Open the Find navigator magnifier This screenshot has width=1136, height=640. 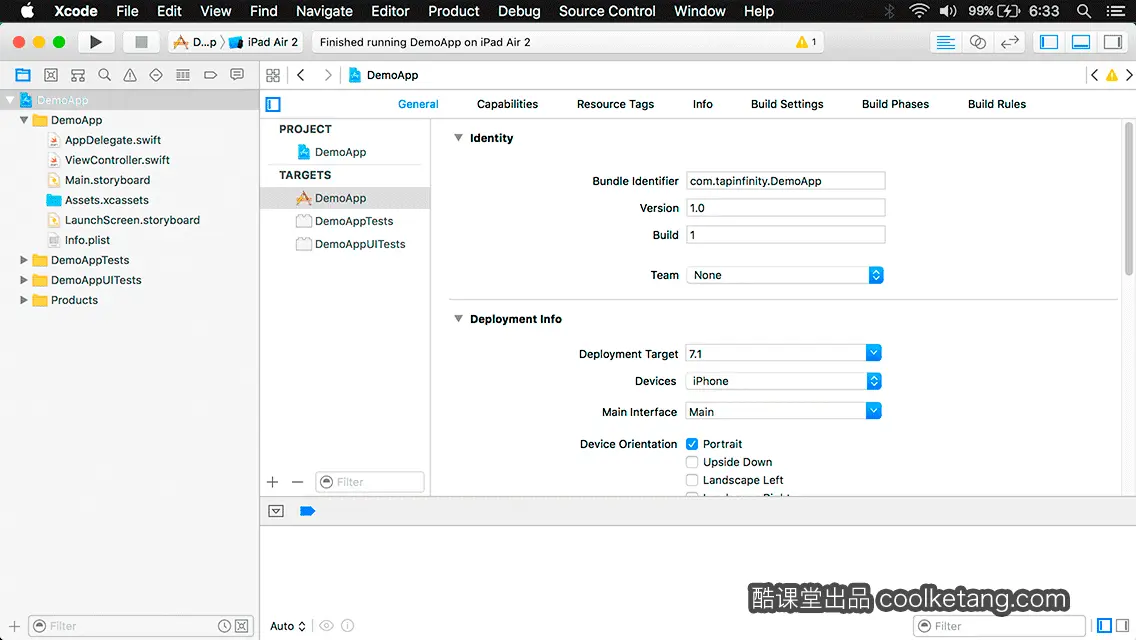(104, 75)
